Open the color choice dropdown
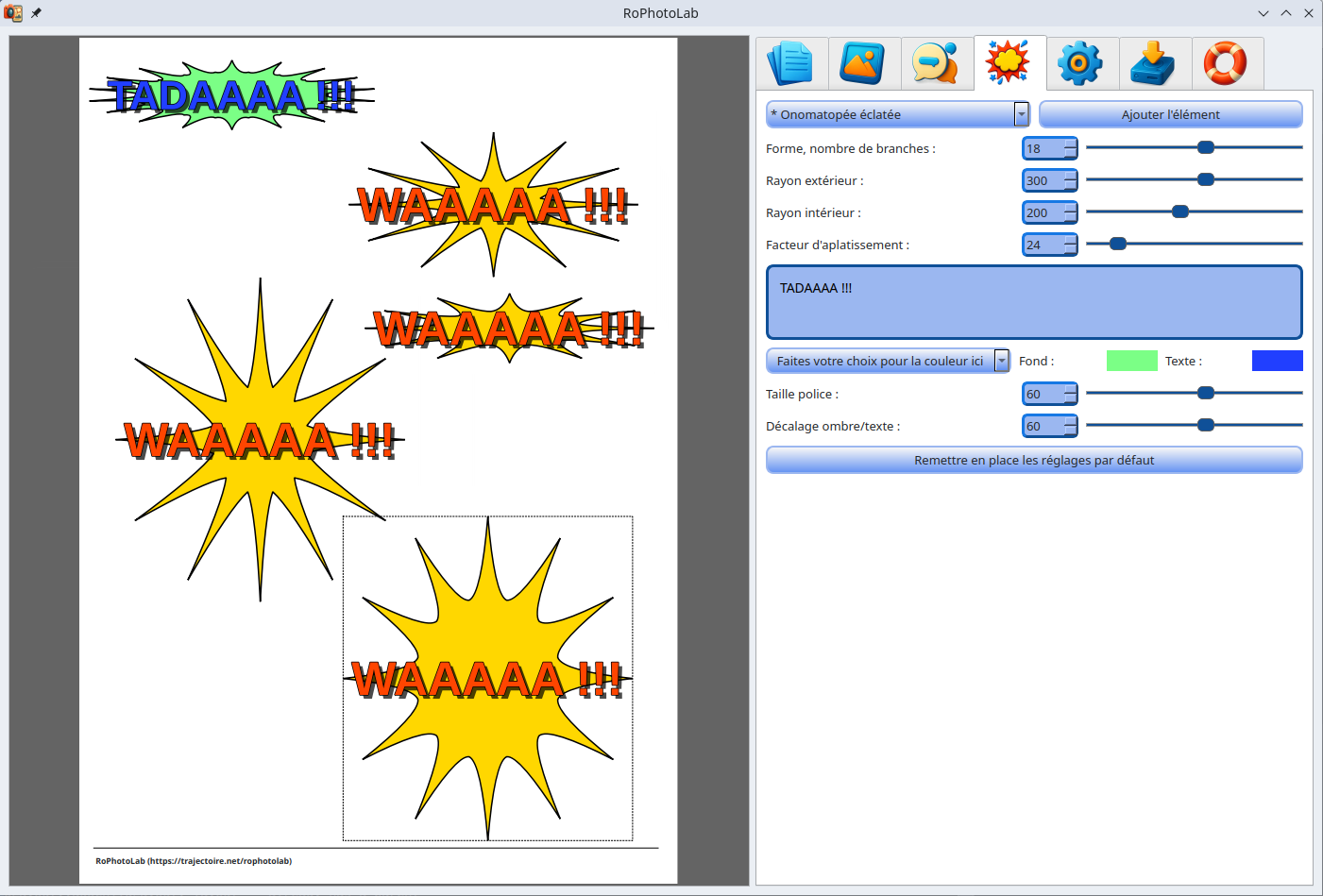 (1001, 361)
